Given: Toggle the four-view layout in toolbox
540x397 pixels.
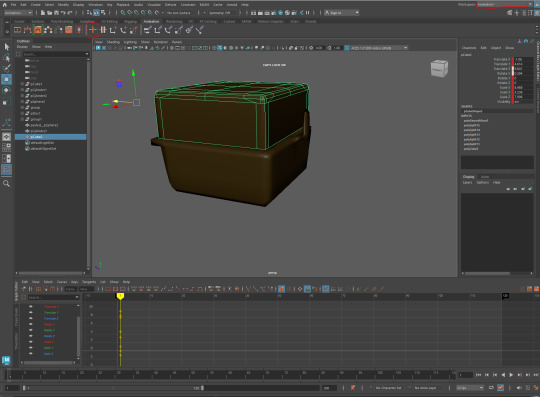Looking at the screenshot, I should (7, 147).
